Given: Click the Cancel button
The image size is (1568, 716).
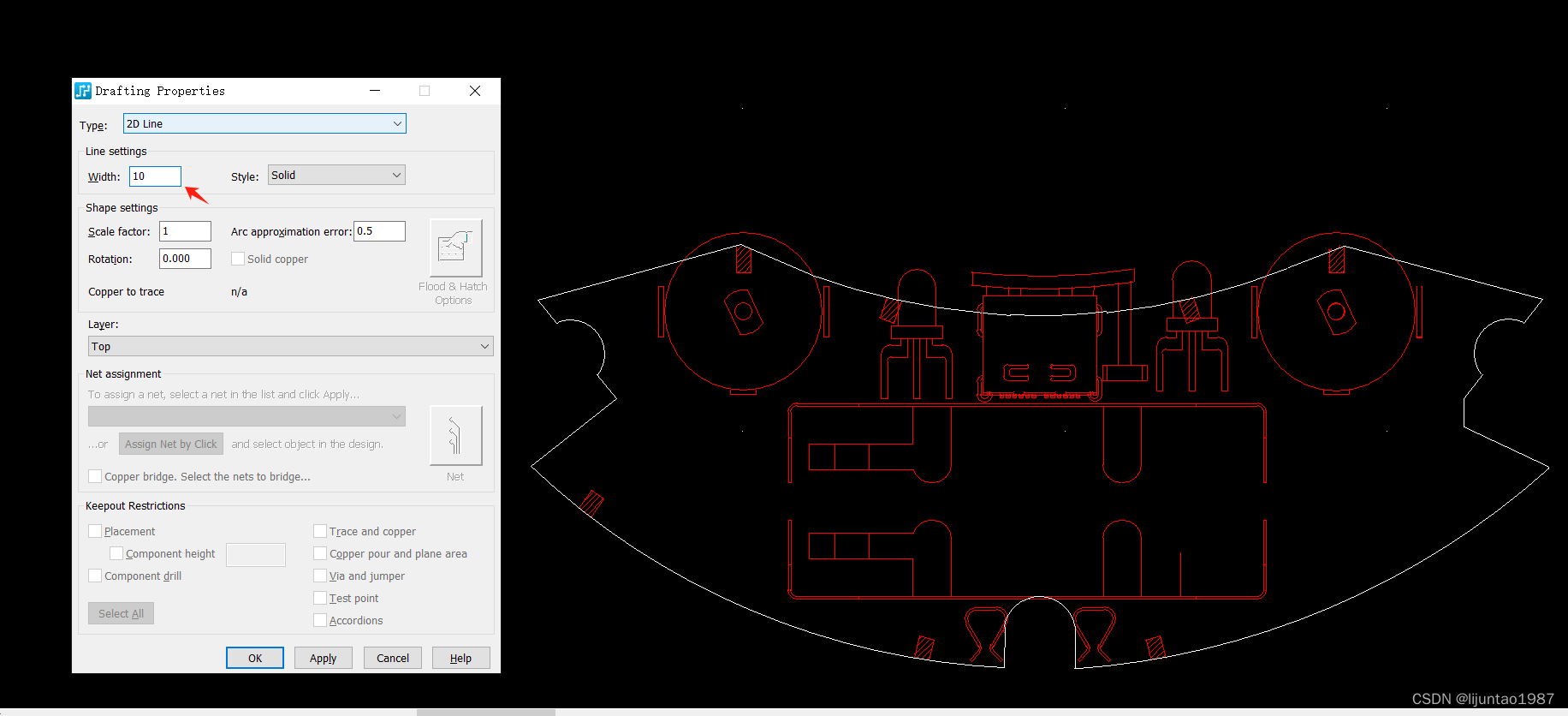Looking at the screenshot, I should point(393,658).
